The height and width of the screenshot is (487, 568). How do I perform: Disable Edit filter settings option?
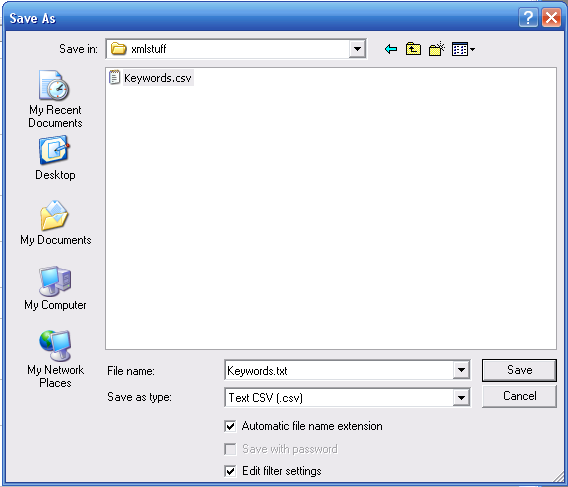click(x=230, y=471)
